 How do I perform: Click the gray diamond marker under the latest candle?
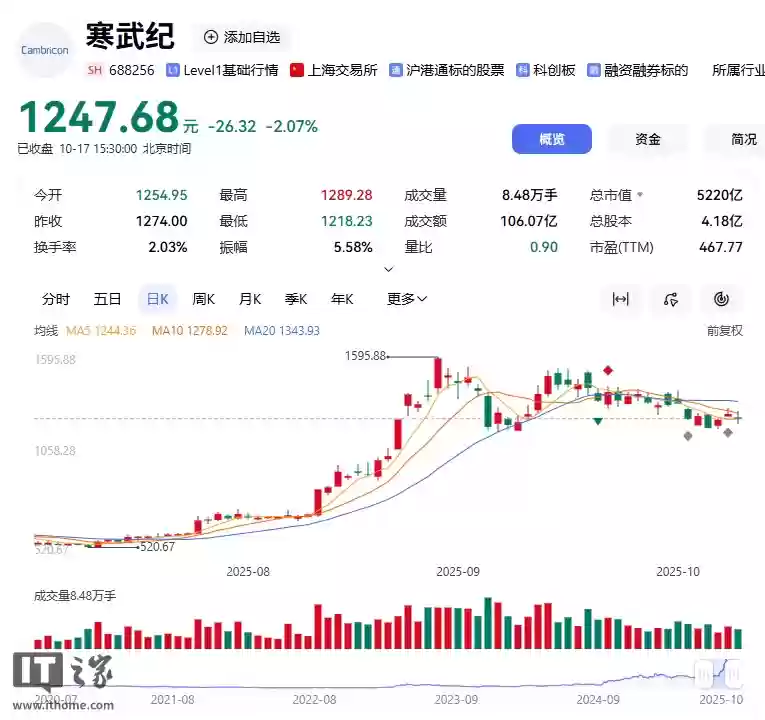tap(728, 433)
